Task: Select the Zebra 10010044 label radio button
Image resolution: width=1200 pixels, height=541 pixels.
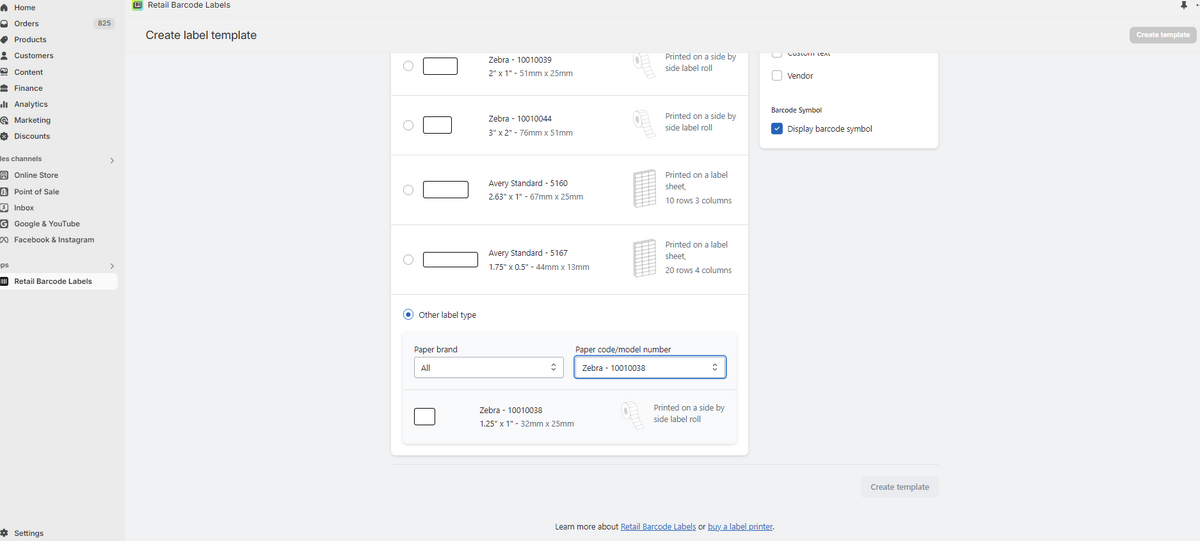Action: pyautogui.click(x=408, y=125)
